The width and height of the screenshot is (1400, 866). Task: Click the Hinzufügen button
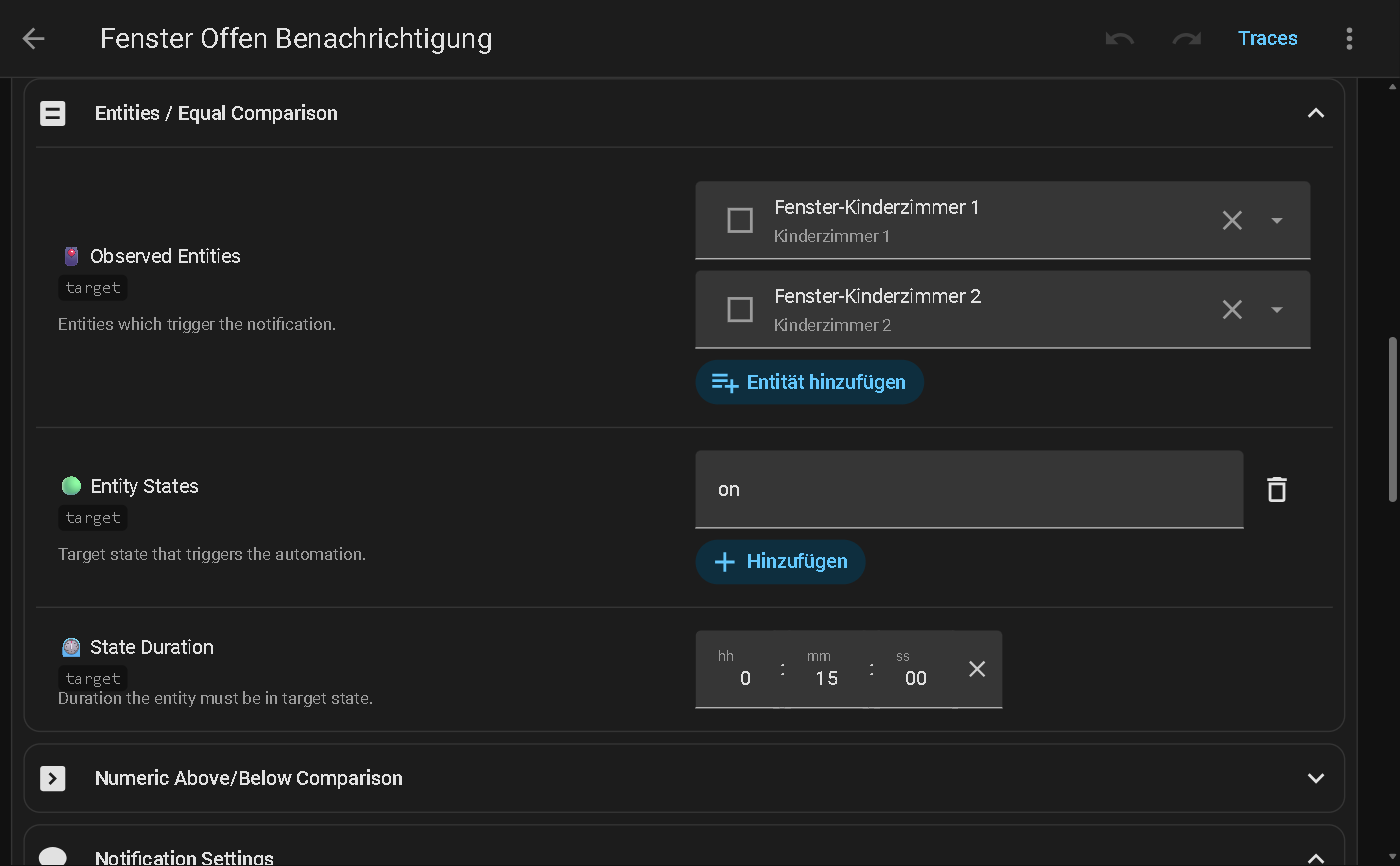tap(780, 561)
